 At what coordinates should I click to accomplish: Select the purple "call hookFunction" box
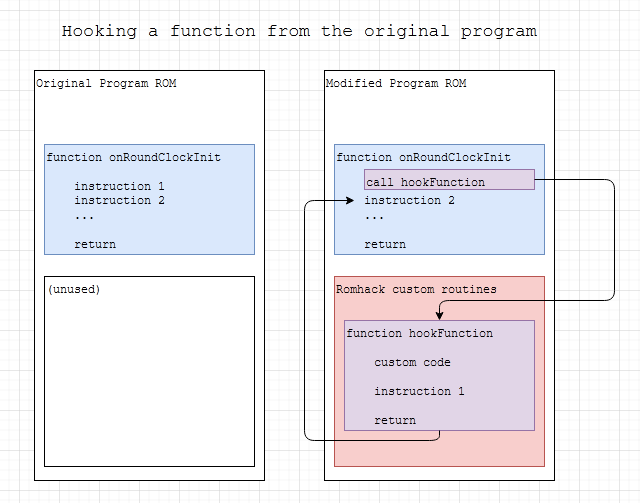(x=449, y=180)
